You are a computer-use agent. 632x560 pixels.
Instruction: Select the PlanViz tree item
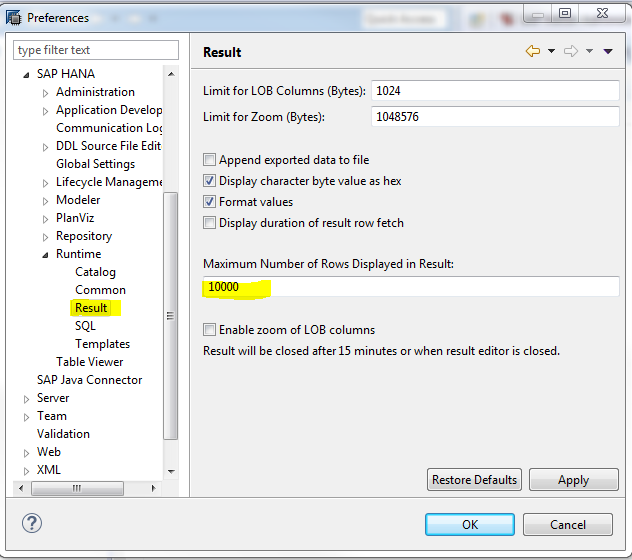coord(75,218)
